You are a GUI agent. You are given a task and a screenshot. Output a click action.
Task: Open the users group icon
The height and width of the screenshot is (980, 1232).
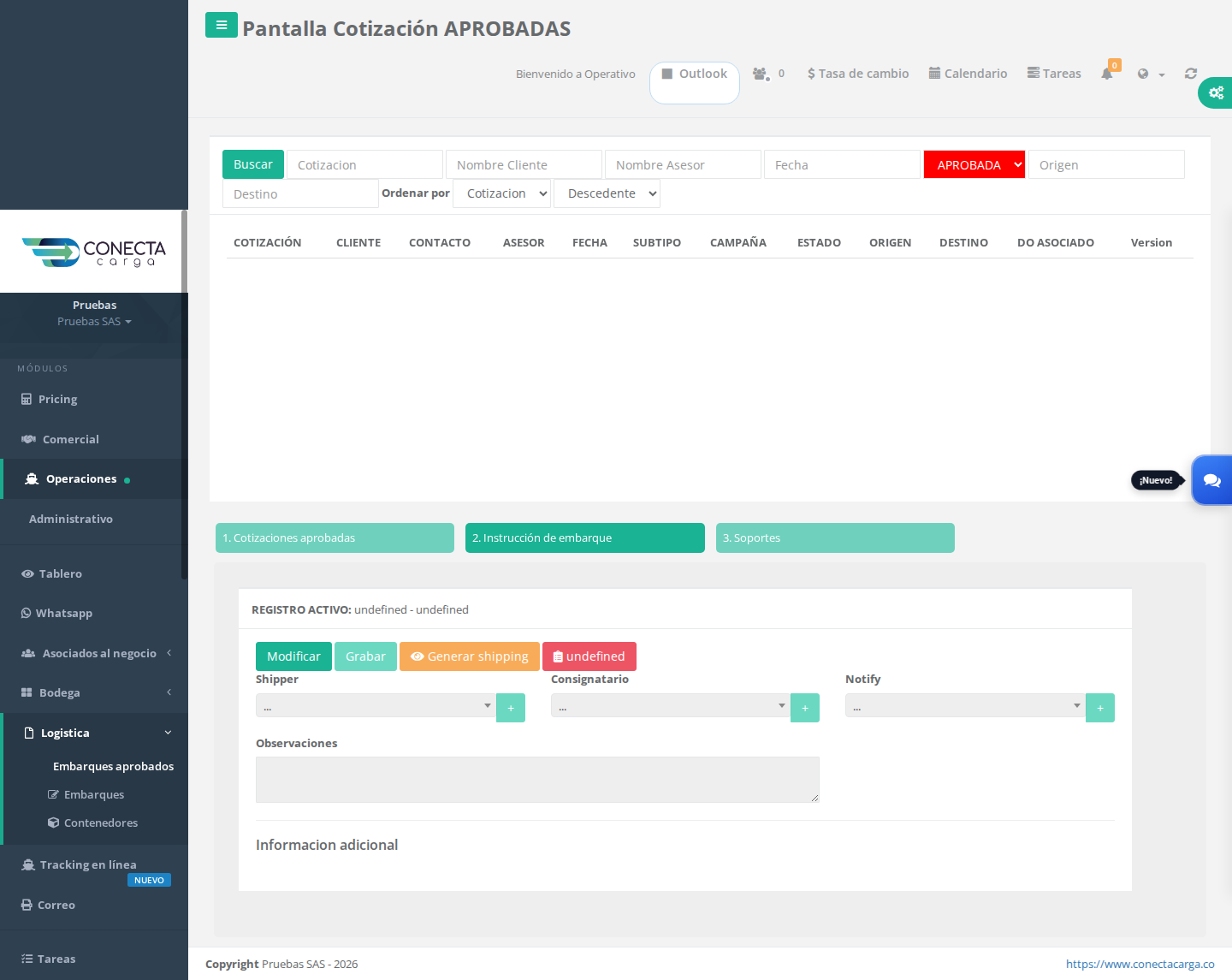761,74
